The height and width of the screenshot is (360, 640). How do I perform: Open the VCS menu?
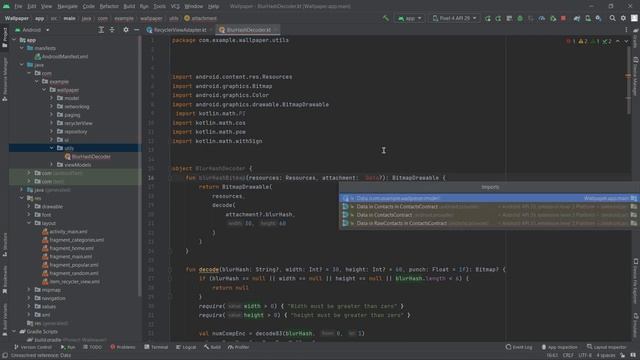175,7
